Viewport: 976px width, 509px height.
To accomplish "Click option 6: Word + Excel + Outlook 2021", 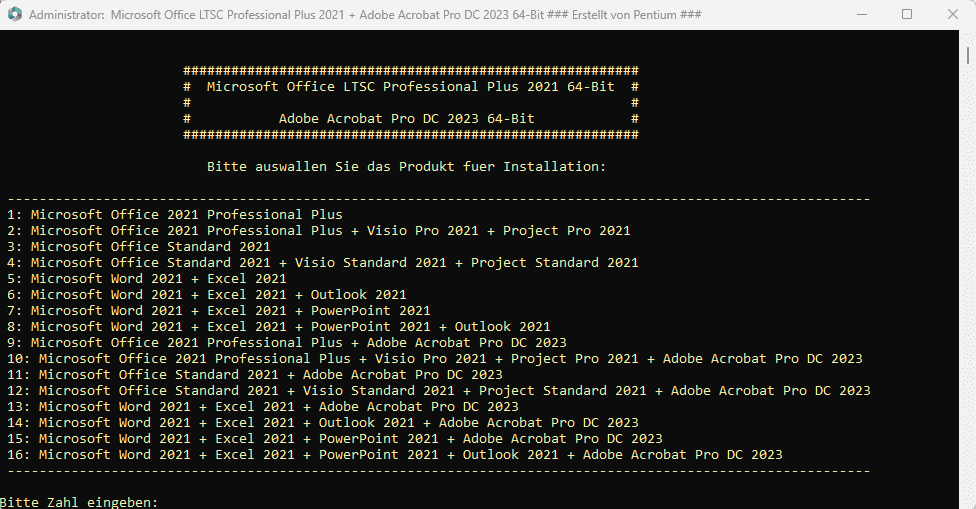I will pos(207,295).
